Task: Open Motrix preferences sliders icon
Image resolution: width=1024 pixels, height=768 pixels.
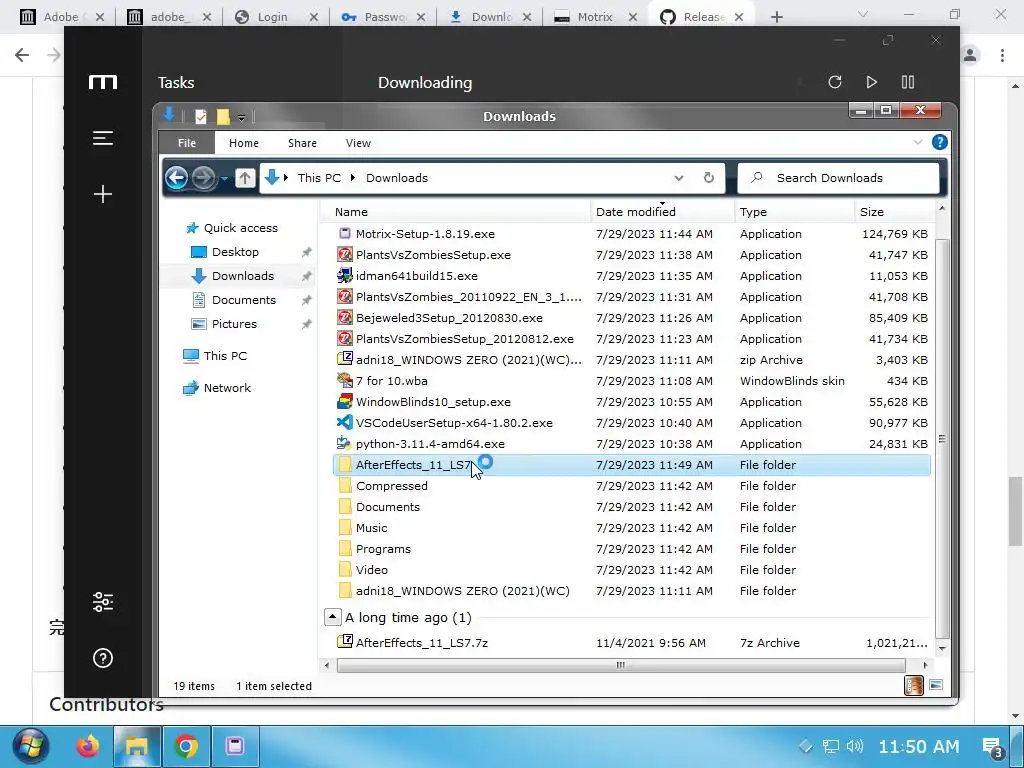Action: point(103,601)
